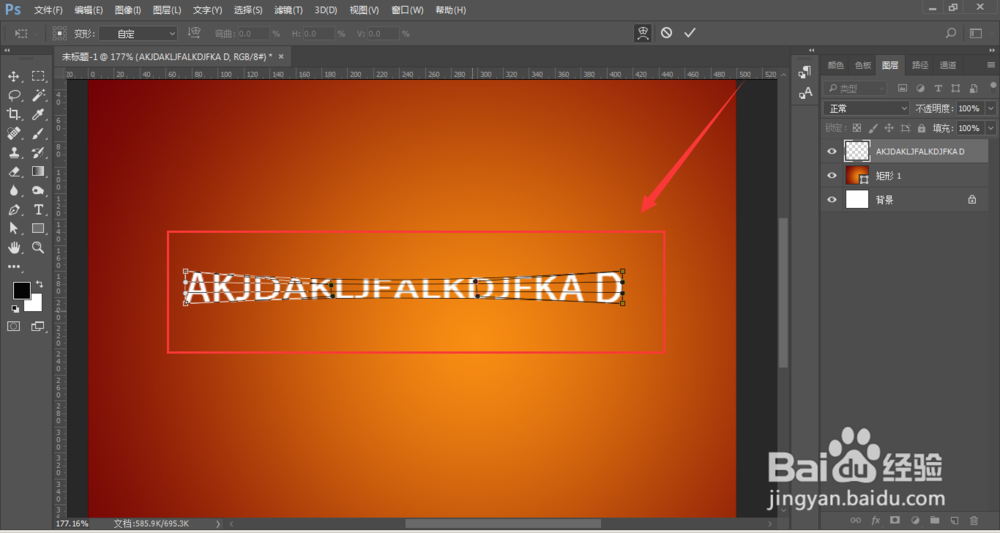Click the 177.16% zoom level field
This screenshot has width=1000, height=533.
[x=72, y=523]
